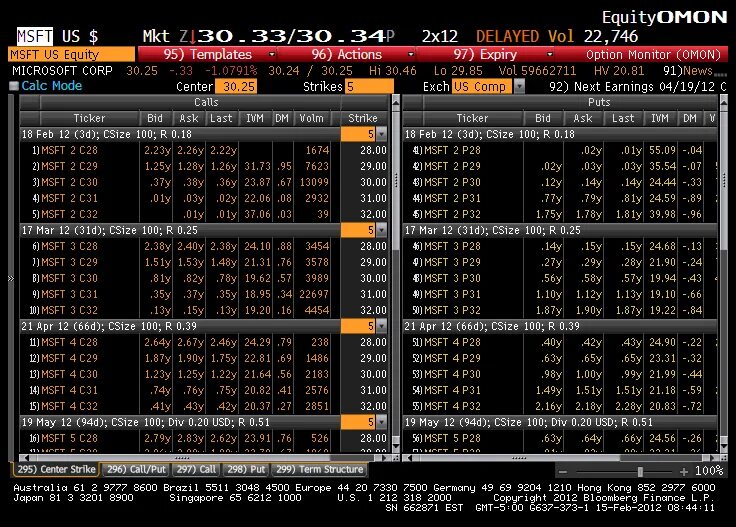The image size is (736, 527).
Task: Select call row 9) MSFT 3 C31
Action: click(x=204, y=294)
